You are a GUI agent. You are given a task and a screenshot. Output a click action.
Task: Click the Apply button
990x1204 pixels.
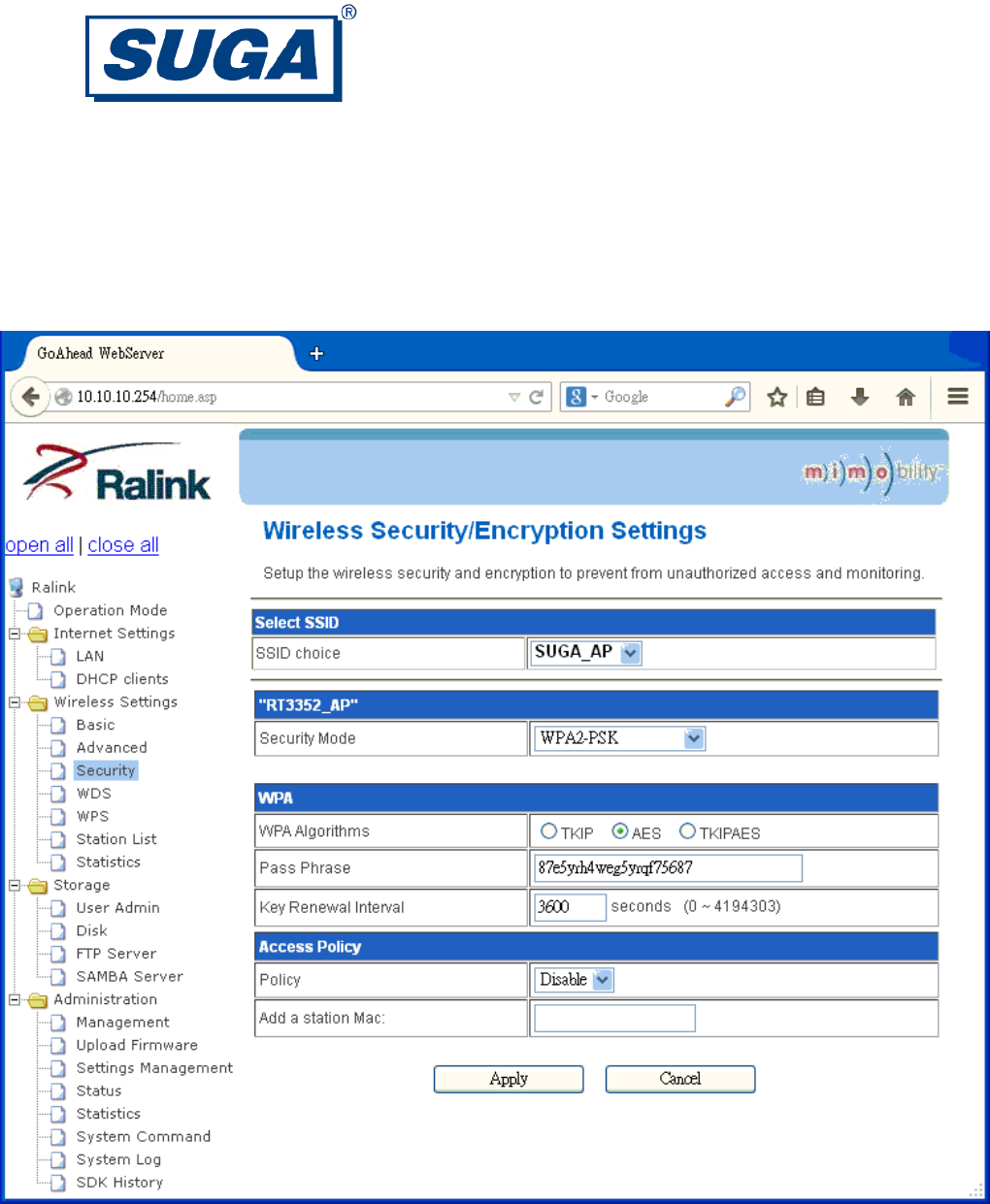[x=509, y=1079]
